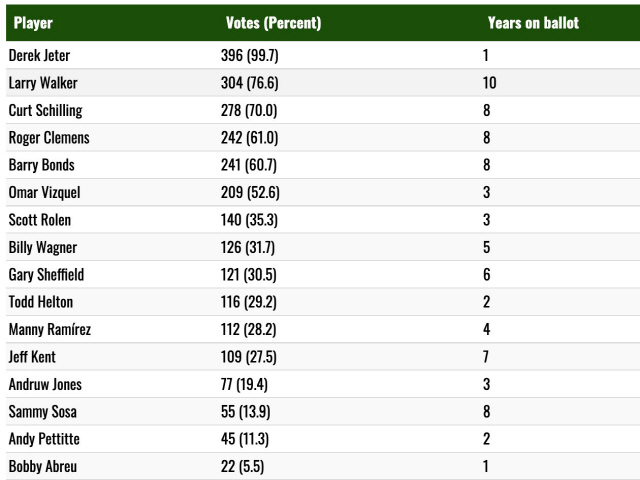Select Manny Ramírez in the table
The height and width of the screenshot is (480, 640).
click(49, 329)
